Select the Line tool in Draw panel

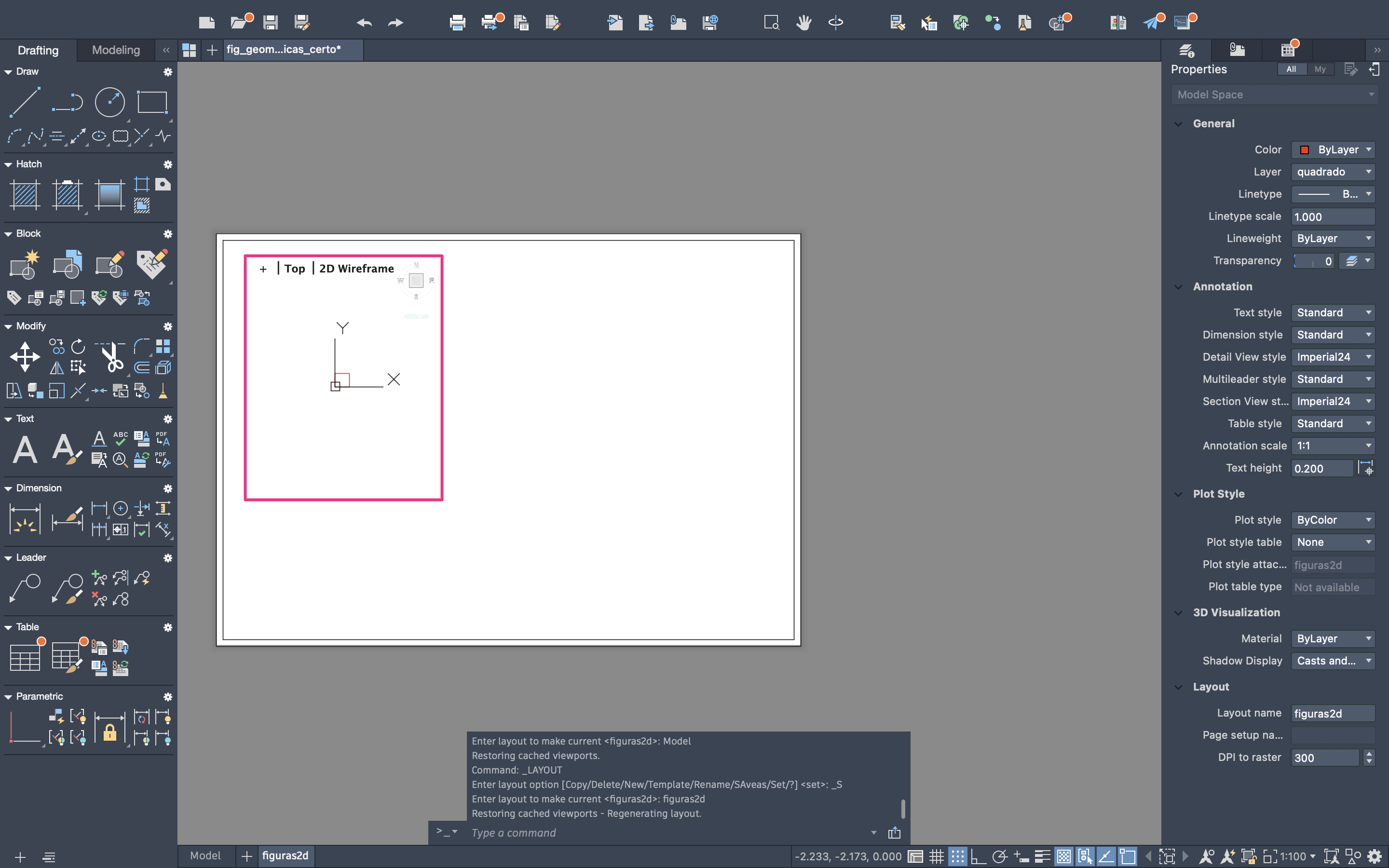click(25, 103)
